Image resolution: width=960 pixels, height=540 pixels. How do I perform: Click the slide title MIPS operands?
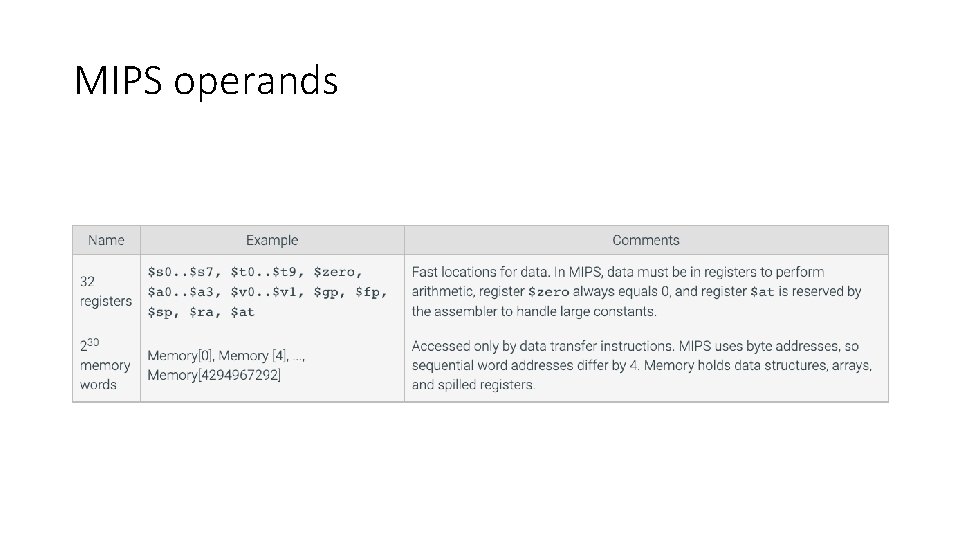coord(206,81)
